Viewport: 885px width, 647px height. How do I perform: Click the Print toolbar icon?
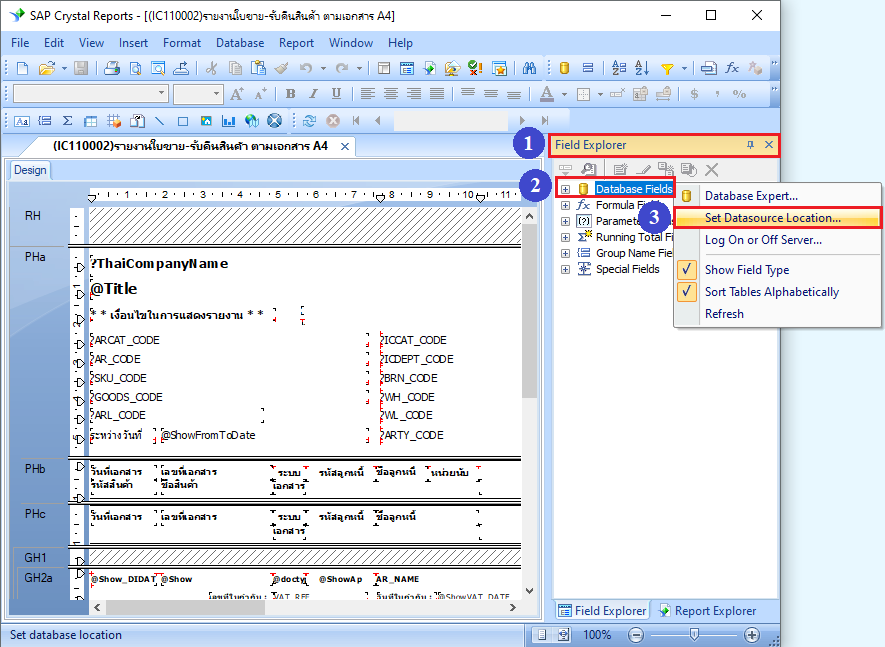(x=113, y=68)
